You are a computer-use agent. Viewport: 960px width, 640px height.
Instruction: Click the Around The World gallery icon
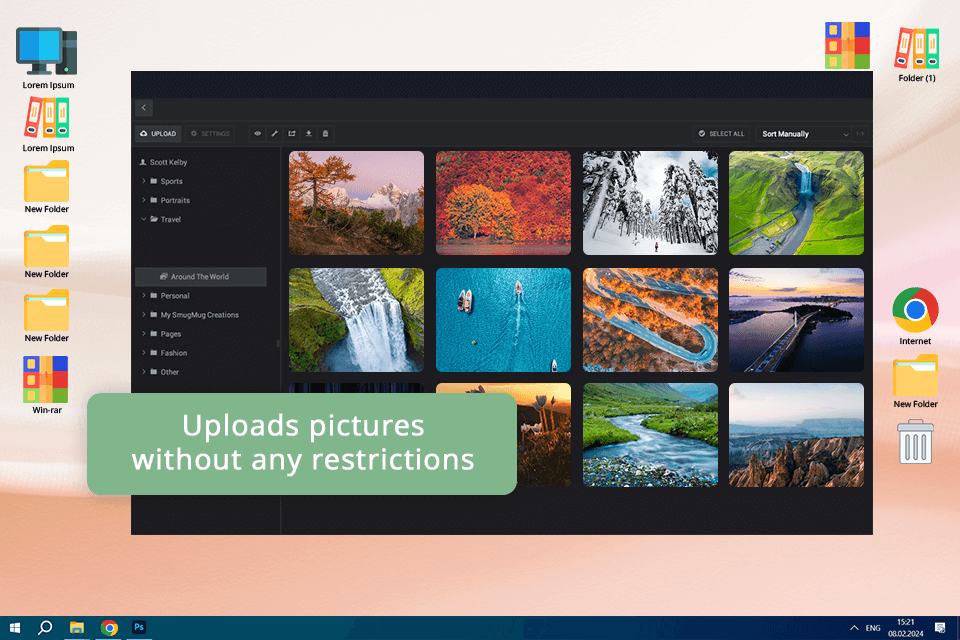[163, 277]
